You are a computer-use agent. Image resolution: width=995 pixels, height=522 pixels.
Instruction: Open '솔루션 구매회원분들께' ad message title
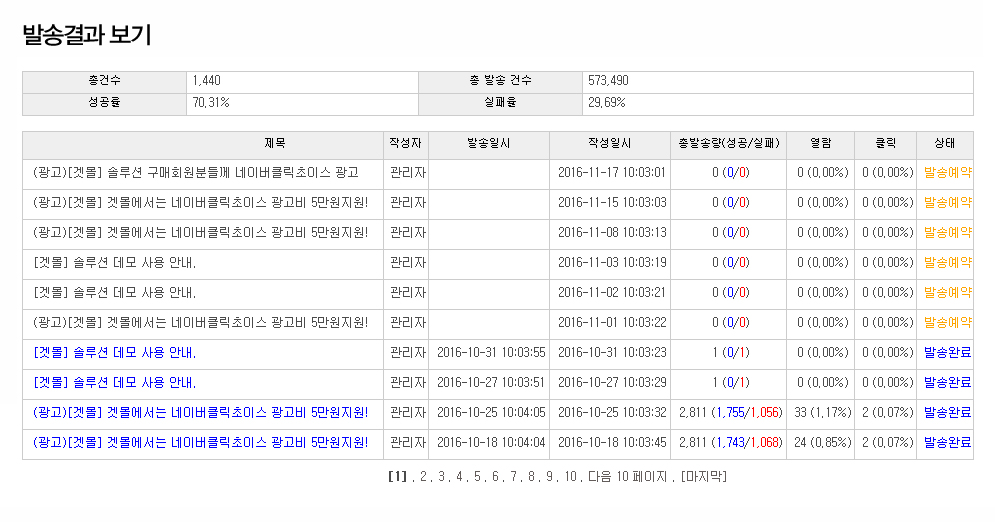click(x=195, y=172)
